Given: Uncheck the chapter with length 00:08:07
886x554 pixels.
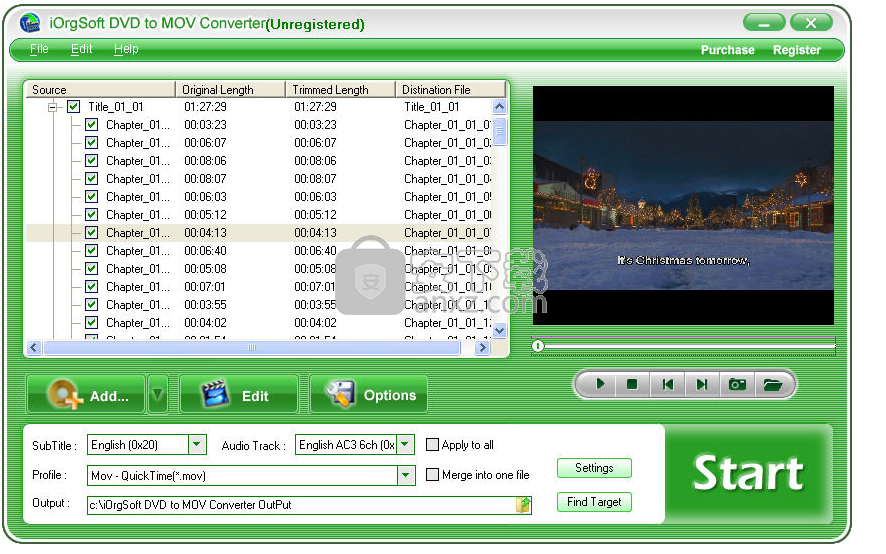Looking at the screenshot, I should coord(92,179).
